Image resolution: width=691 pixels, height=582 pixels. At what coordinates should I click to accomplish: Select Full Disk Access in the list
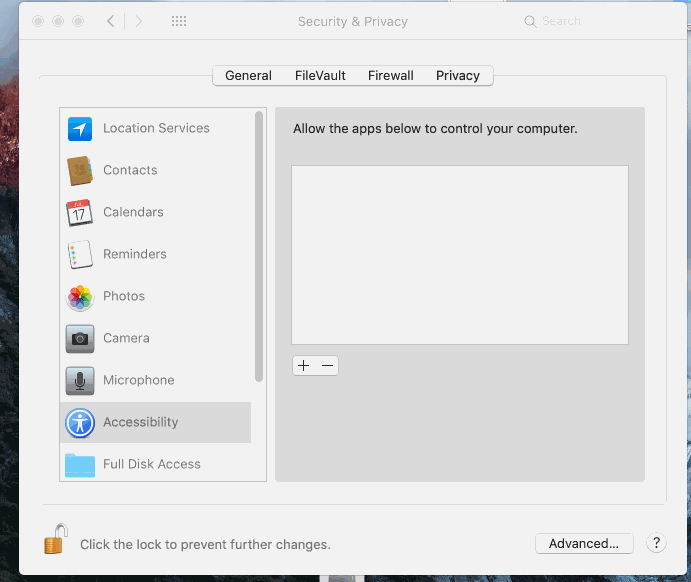pos(156,464)
